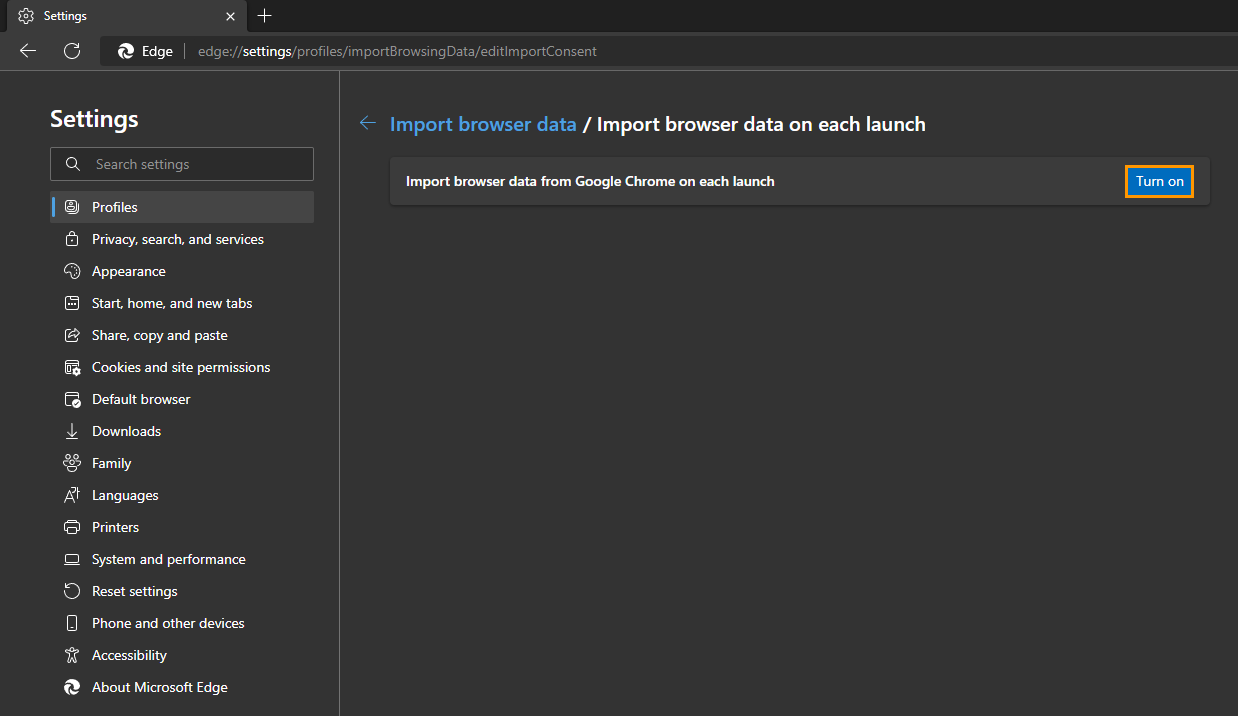Click the address bar URL
Viewport: 1238px width, 716px height.
[x=397, y=51]
